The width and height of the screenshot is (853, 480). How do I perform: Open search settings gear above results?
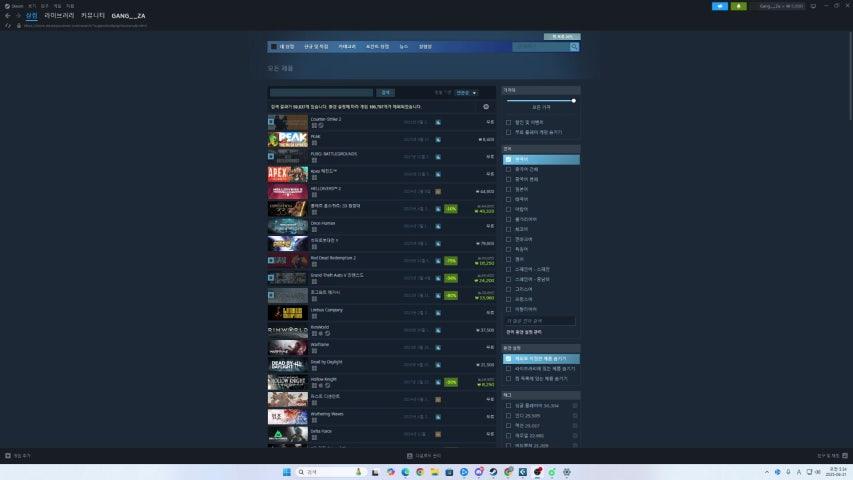pos(486,107)
